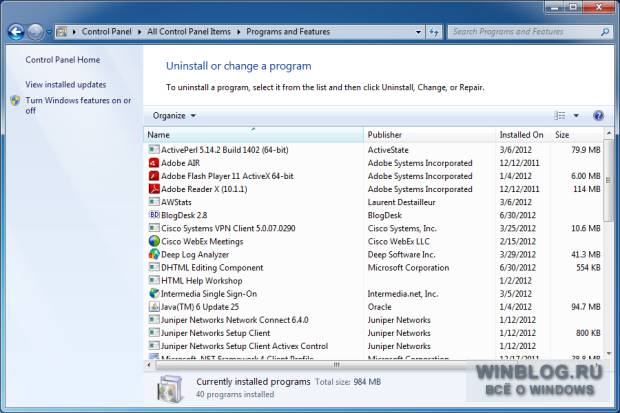
Task: Click the 41.3 MB size cell
Action: (586, 254)
